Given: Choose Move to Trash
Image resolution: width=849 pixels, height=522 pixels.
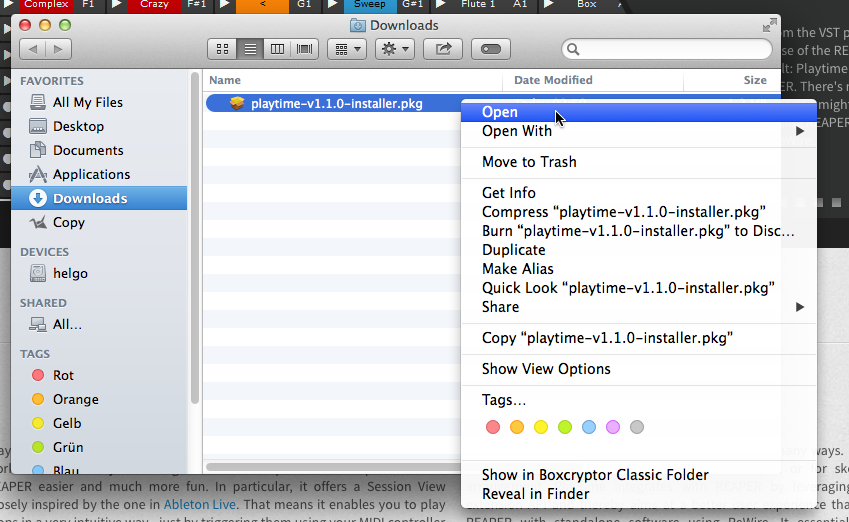Looking at the screenshot, I should [638, 162].
